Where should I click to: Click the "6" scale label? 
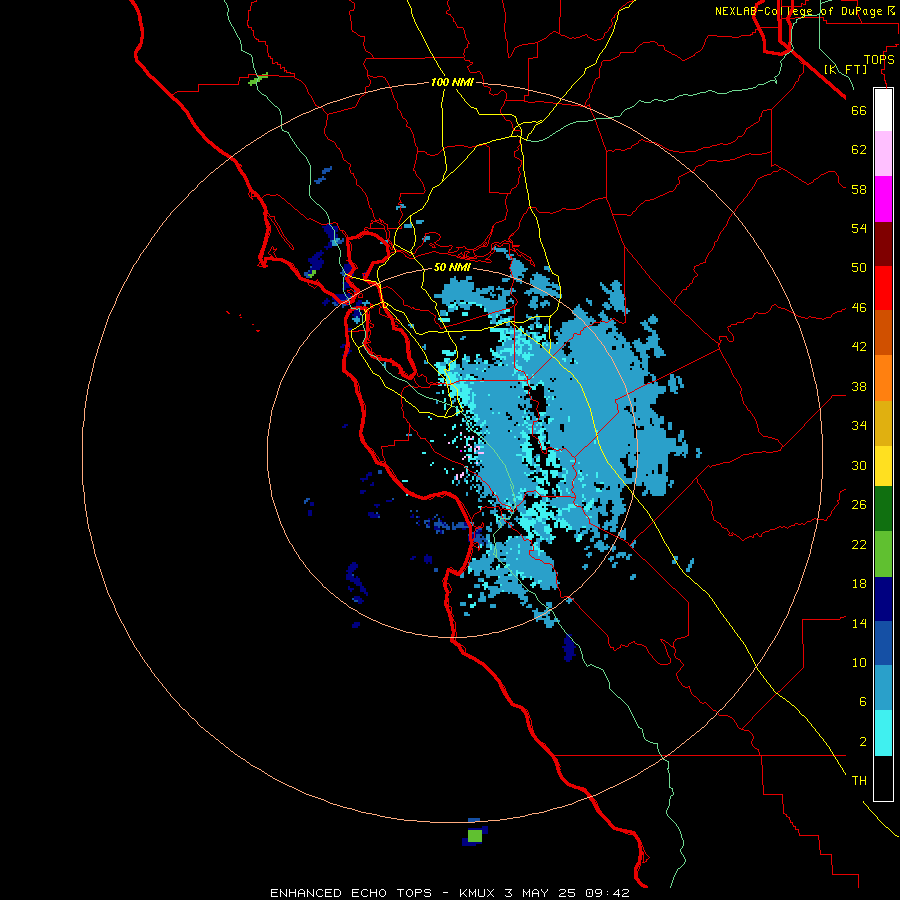[x=863, y=702]
